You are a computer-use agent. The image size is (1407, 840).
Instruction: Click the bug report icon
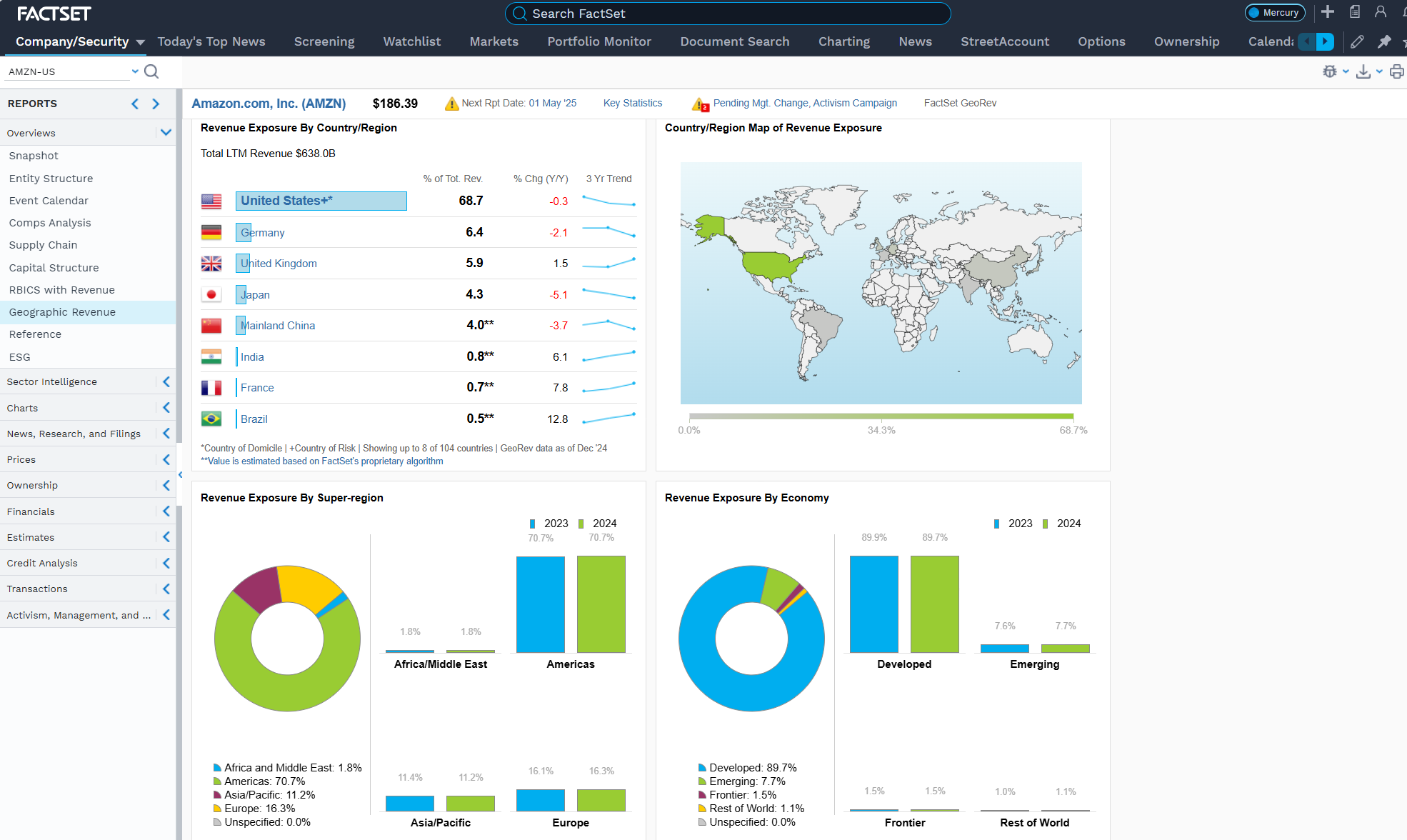[x=1330, y=71]
